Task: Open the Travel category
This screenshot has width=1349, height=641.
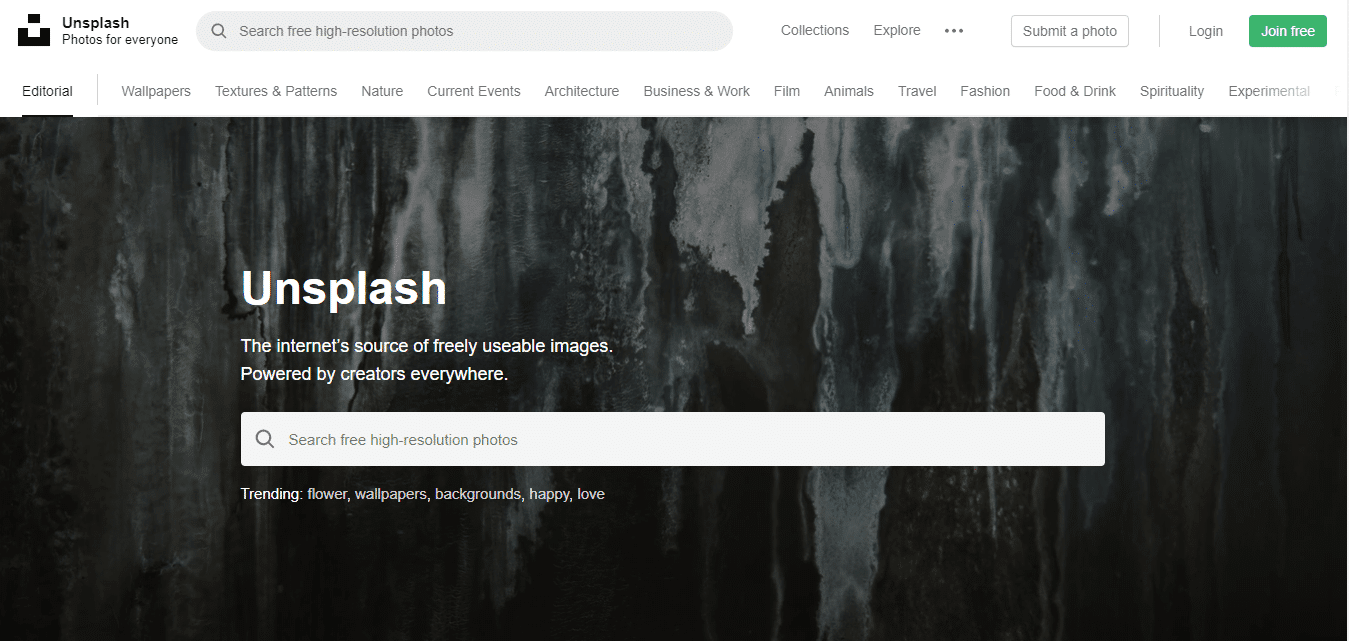Action: (x=917, y=91)
